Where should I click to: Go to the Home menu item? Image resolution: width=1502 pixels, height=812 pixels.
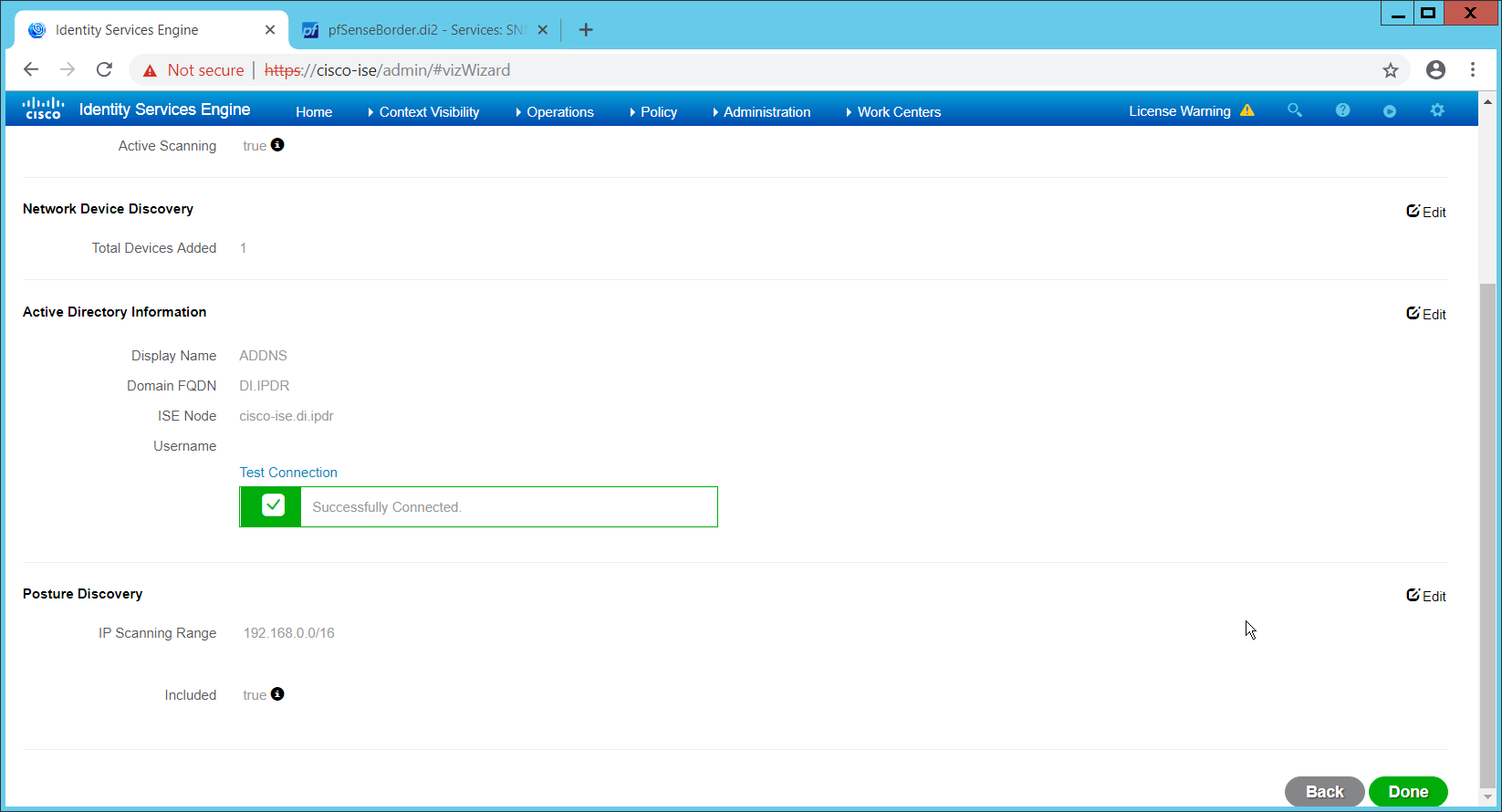(x=314, y=112)
